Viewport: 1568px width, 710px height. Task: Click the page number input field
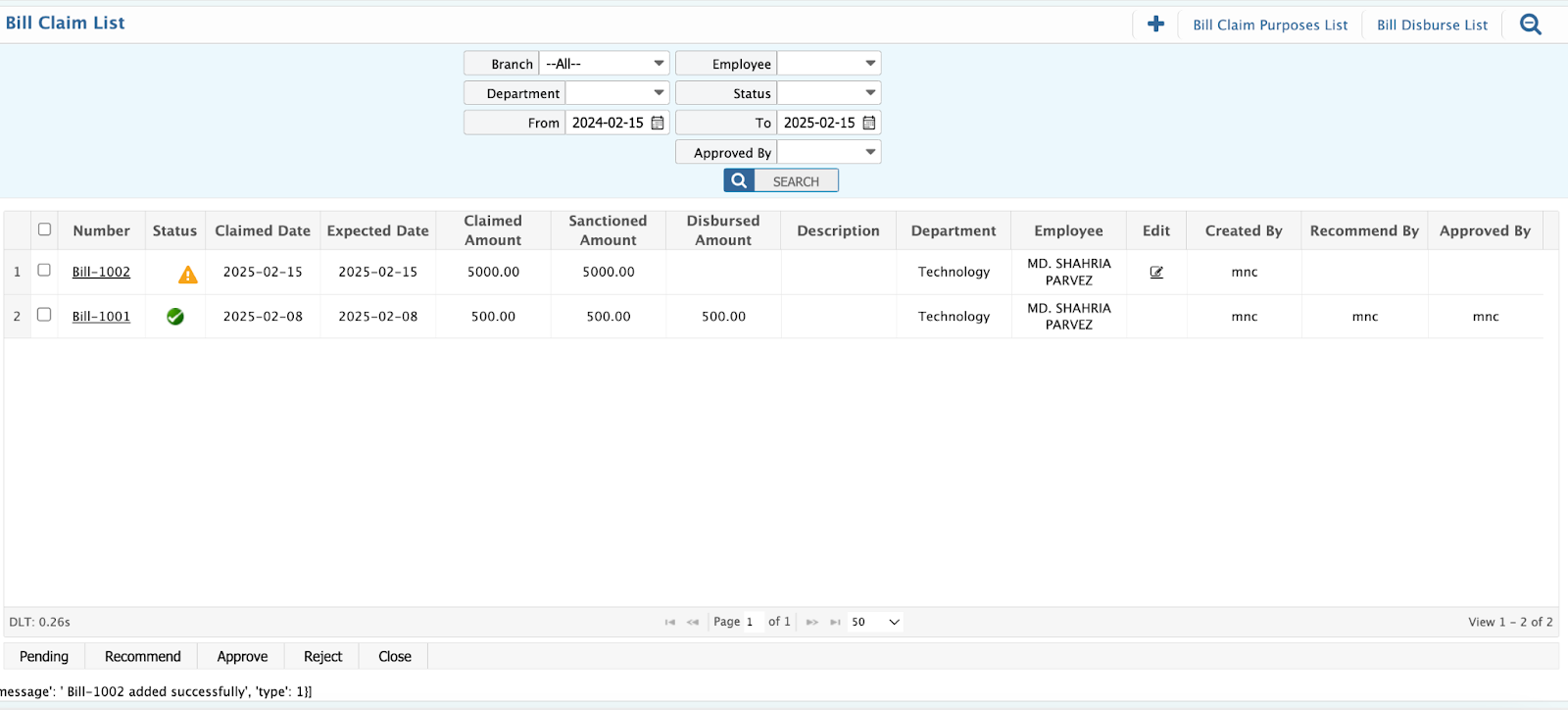[x=752, y=622]
